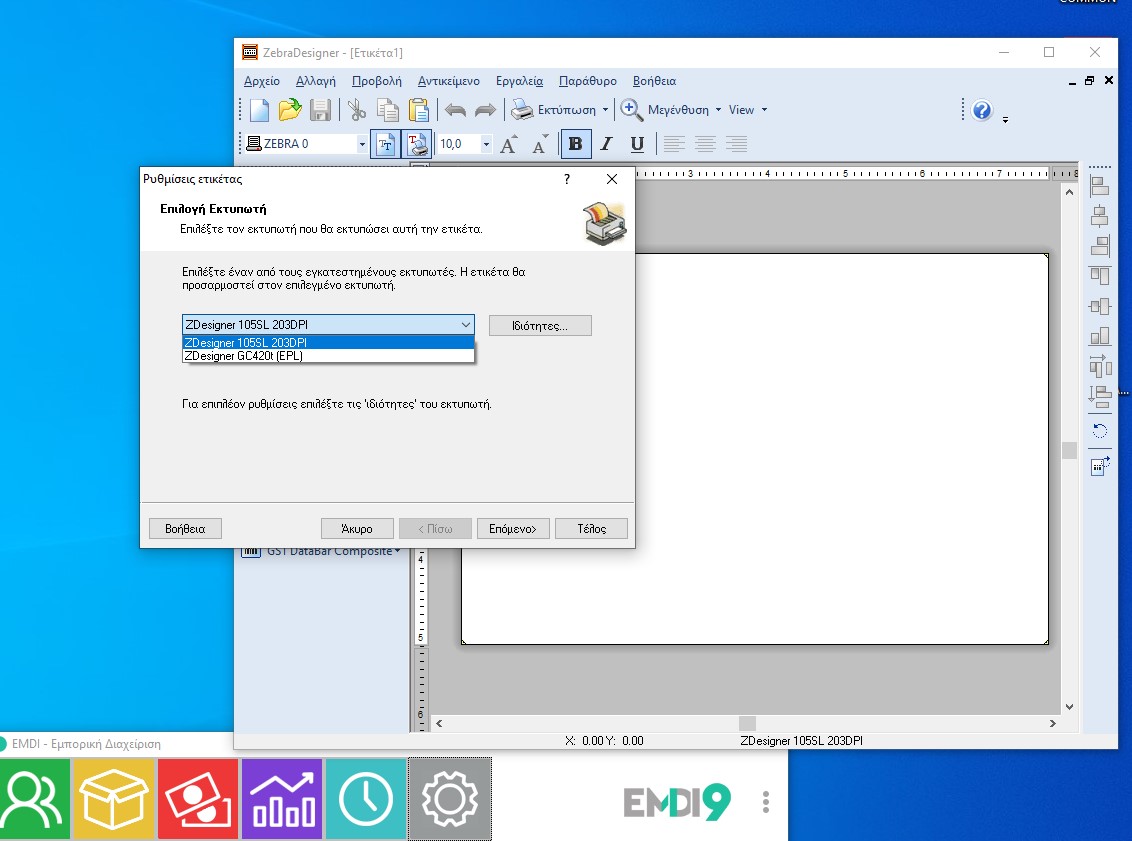Open EMDI customers green people tile

coord(35,799)
